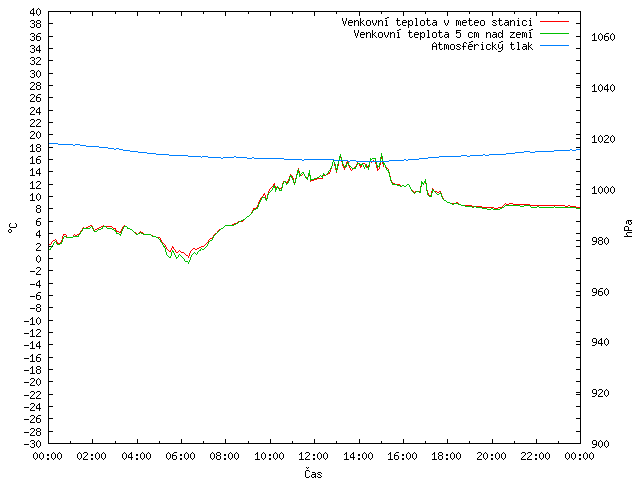Screen dimensions: 640x480
Task: Click the left axis label '-20'
Action: [x=33, y=382]
